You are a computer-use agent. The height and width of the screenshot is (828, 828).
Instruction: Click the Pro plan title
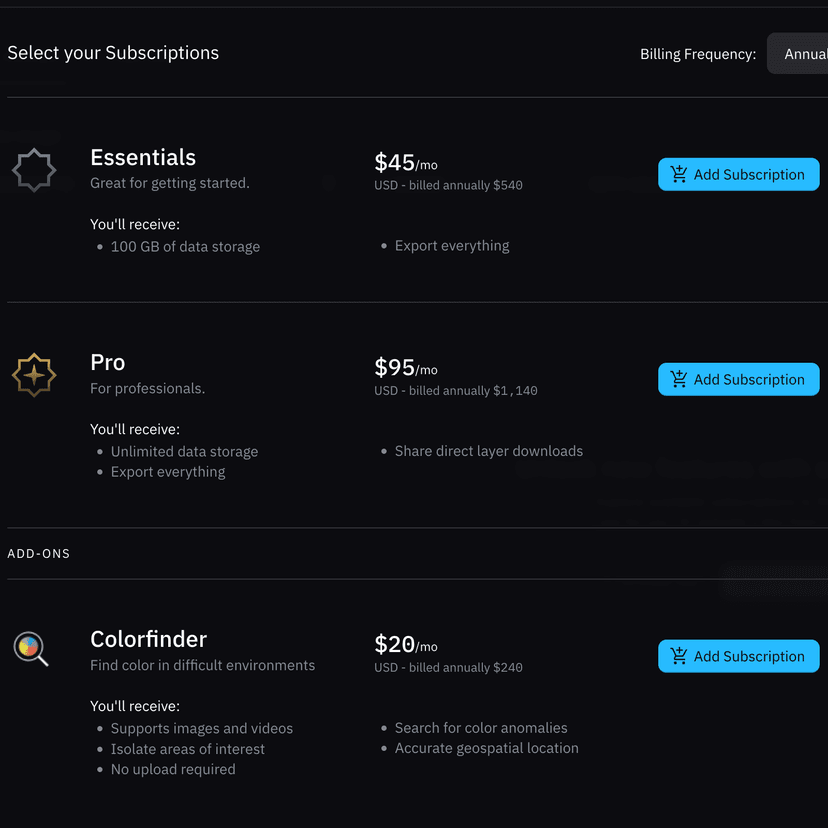pos(108,363)
